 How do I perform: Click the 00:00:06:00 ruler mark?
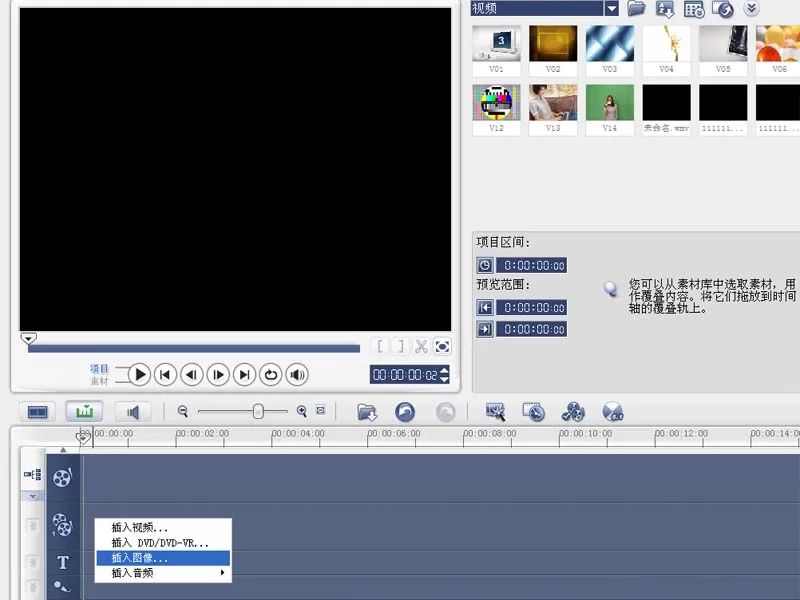[x=394, y=434]
